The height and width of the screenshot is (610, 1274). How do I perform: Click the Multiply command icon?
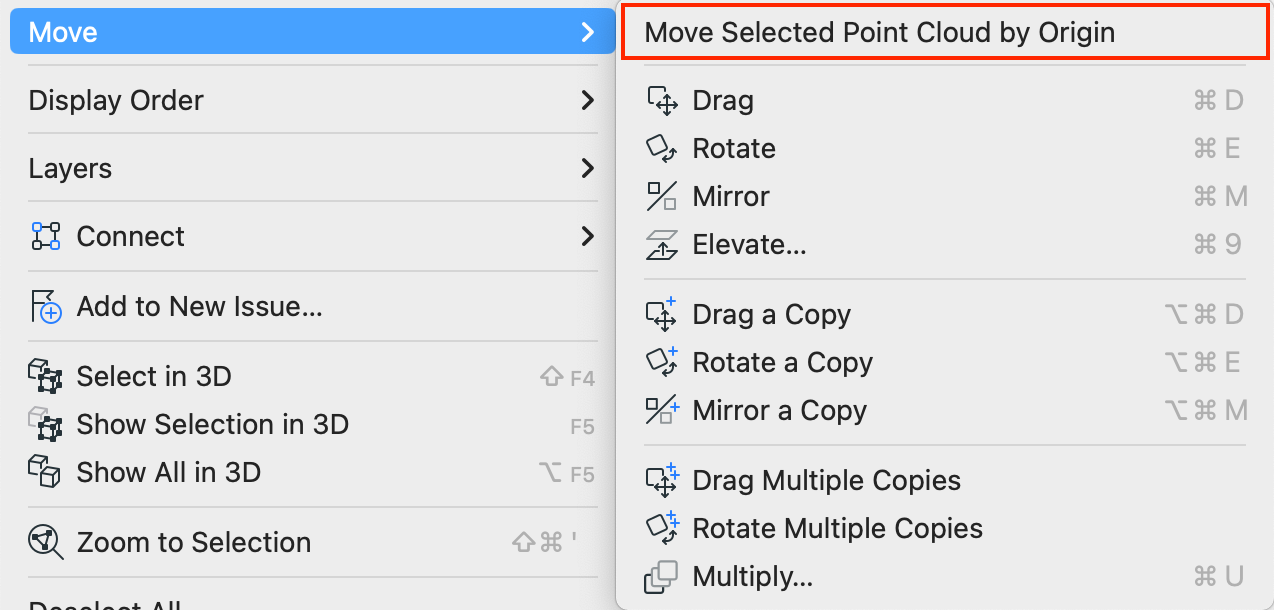[x=662, y=576]
